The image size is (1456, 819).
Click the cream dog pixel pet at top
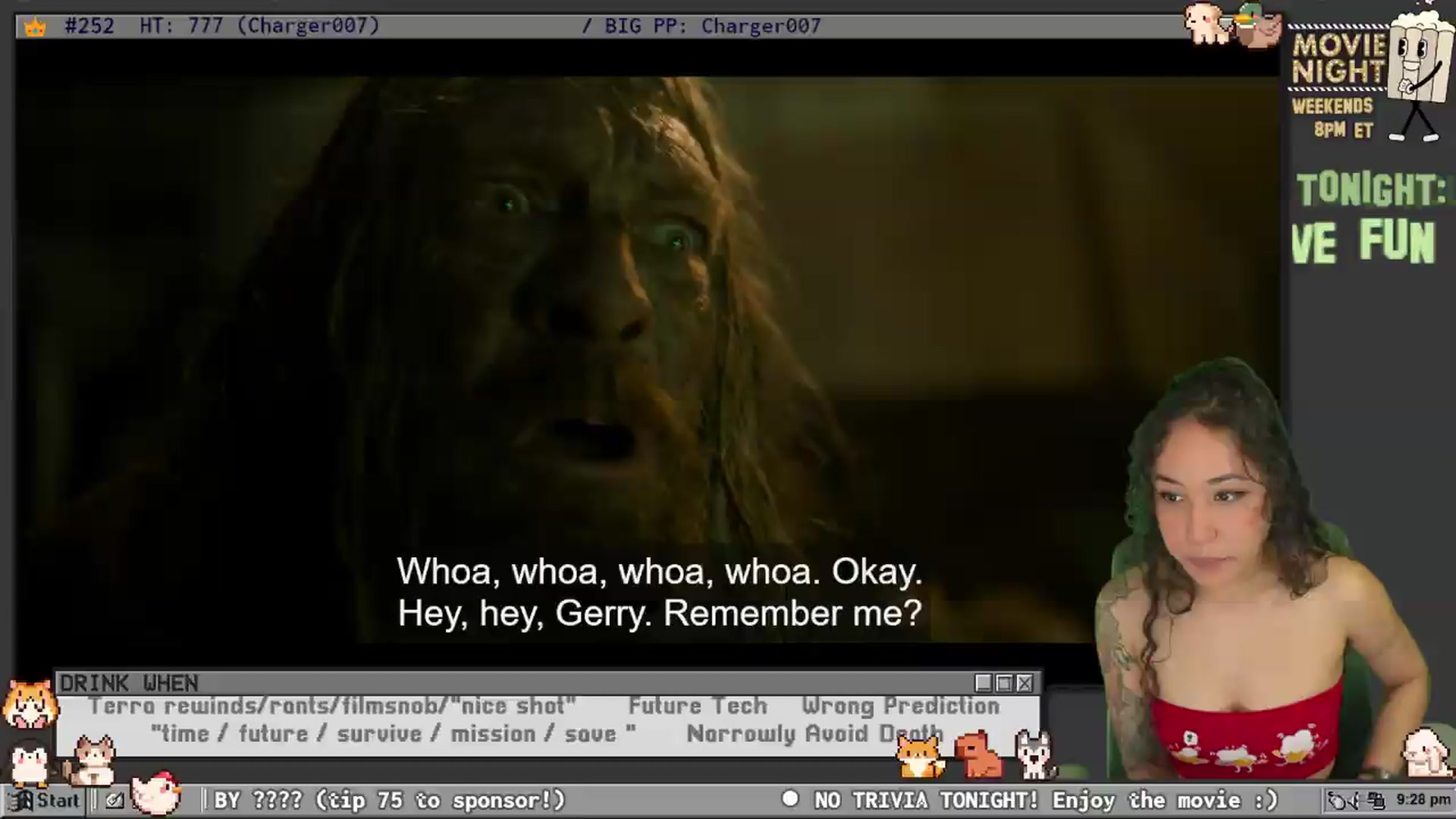pyautogui.click(x=1207, y=23)
